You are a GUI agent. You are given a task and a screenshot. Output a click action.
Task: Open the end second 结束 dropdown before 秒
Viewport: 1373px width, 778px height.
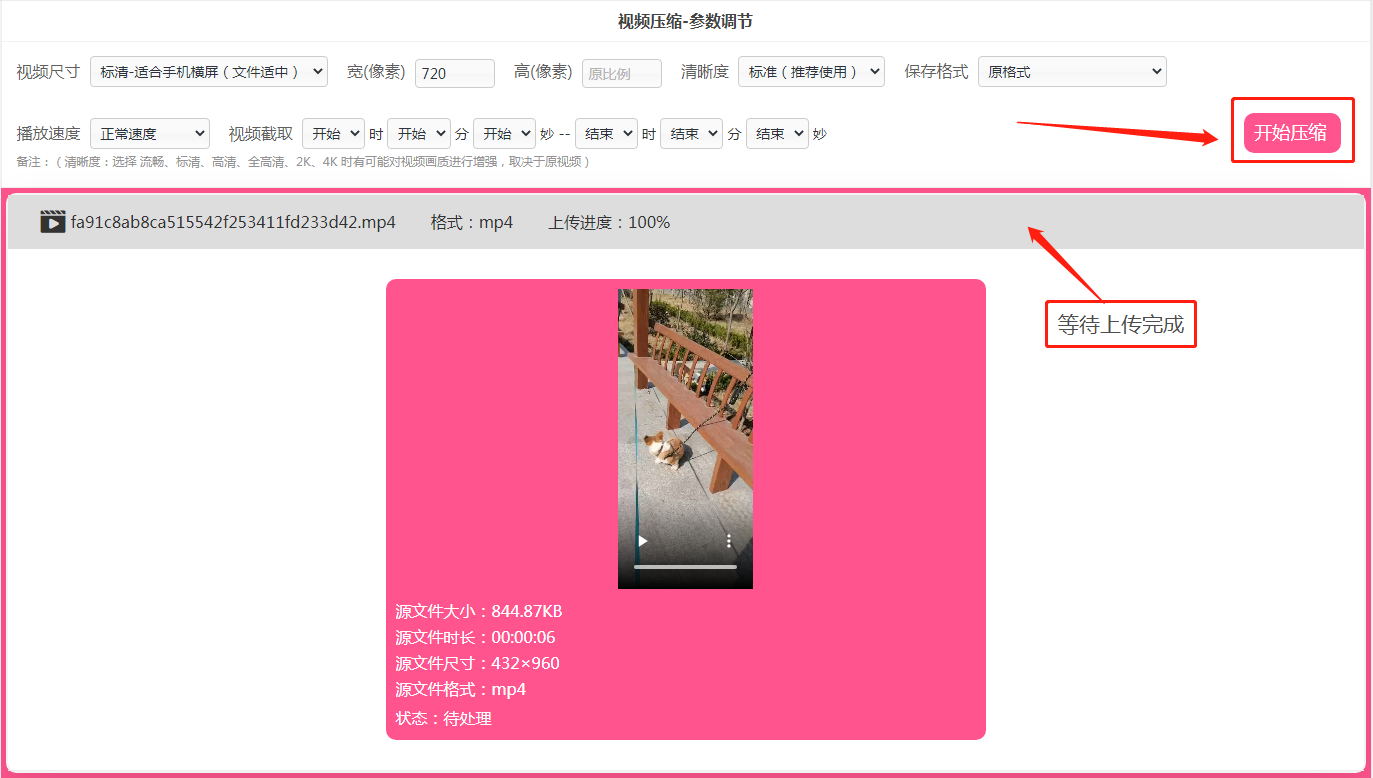point(777,133)
